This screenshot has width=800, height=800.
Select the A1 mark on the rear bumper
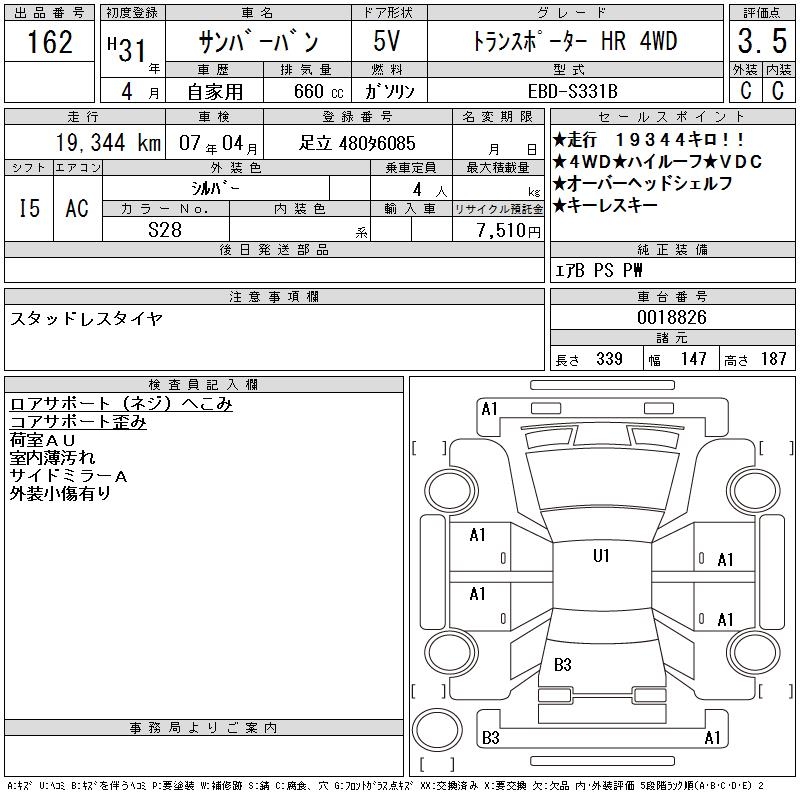click(712, 738)
